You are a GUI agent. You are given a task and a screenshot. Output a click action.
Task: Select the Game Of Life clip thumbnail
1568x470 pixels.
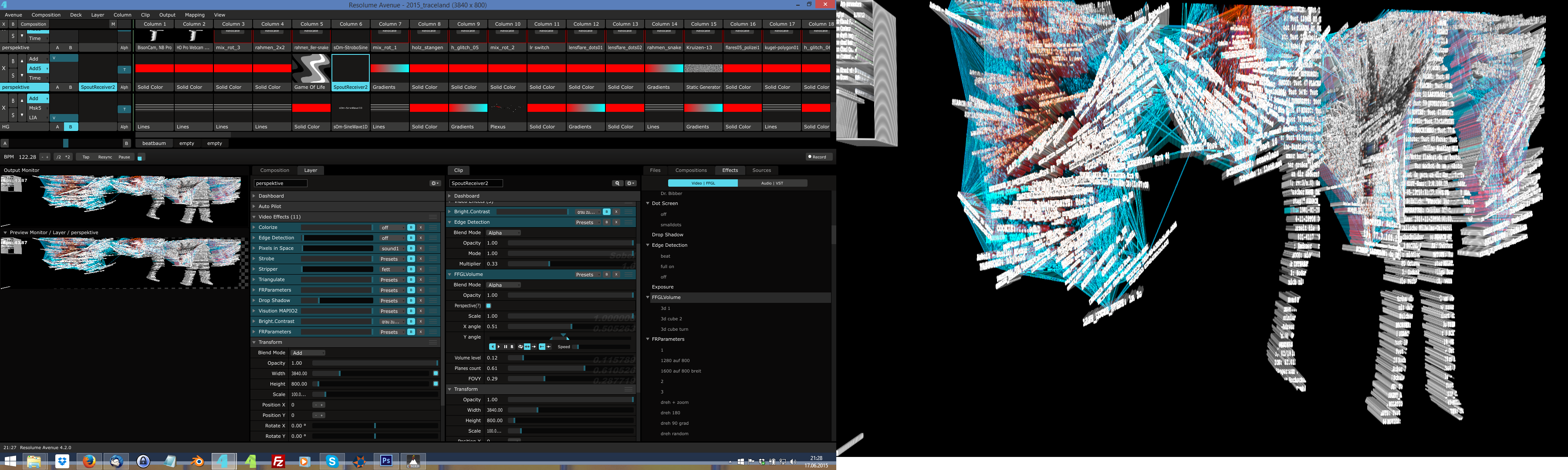311,68
